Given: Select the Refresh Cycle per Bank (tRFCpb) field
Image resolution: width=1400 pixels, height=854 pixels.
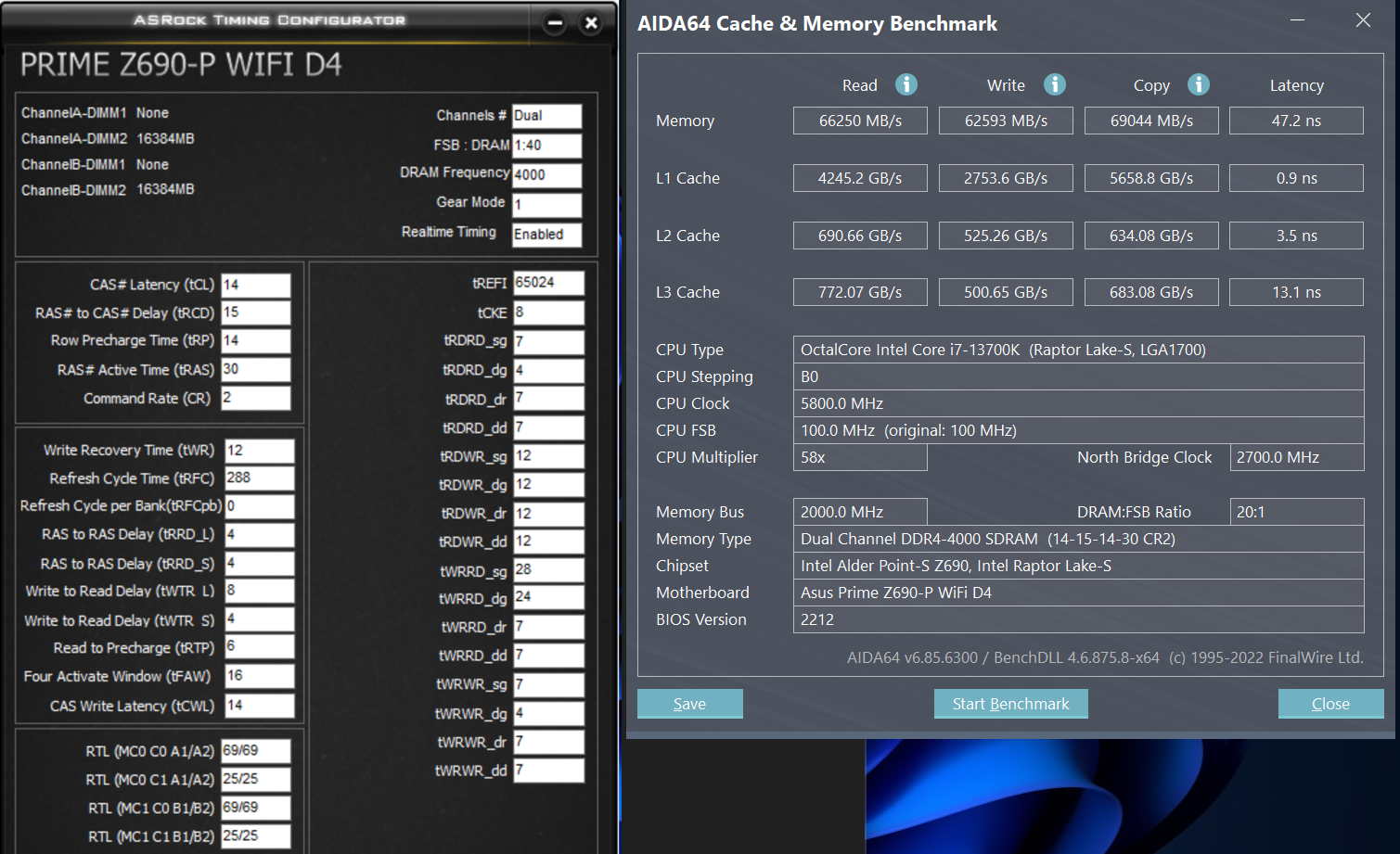Looking at the screenshot, I should pyautogui.click(x=260, y=506).
